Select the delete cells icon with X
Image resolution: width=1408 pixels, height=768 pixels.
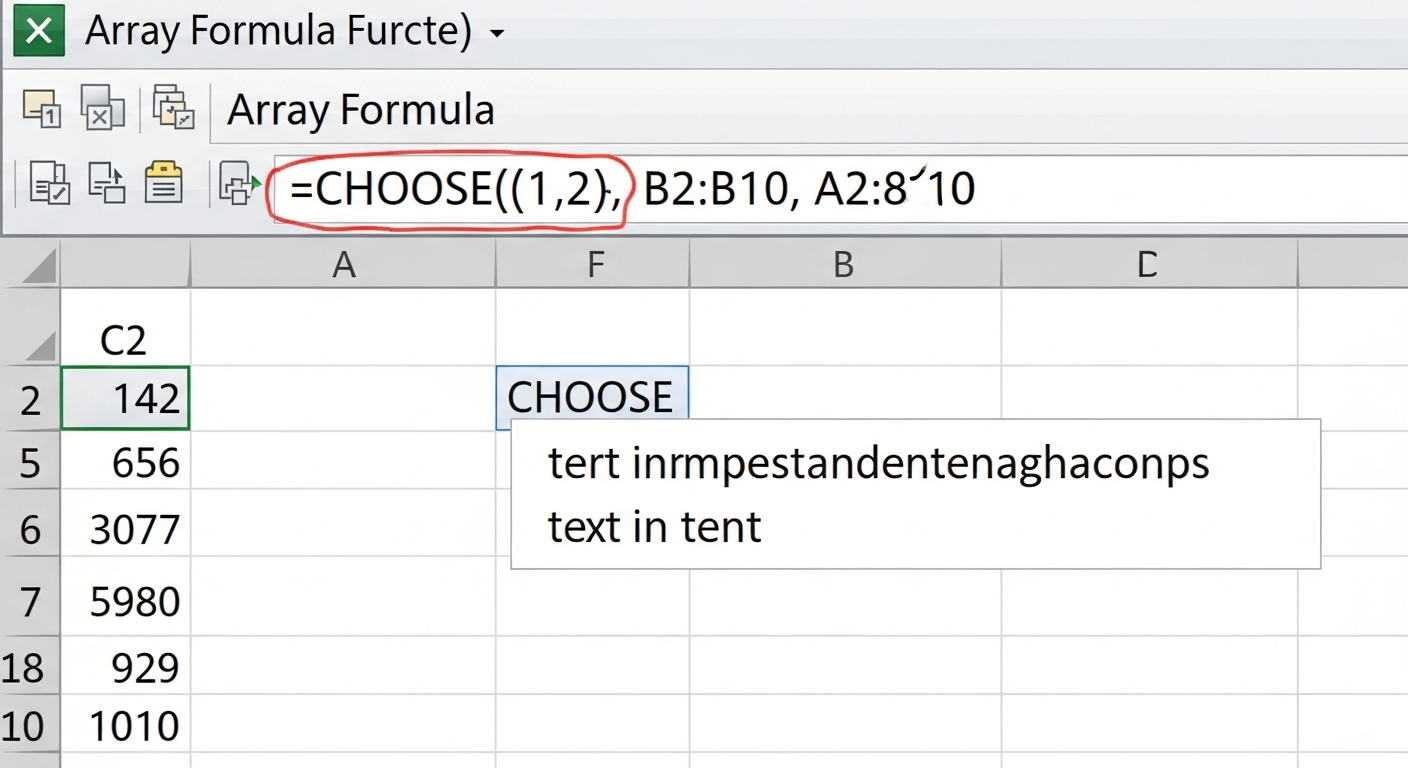103,107
